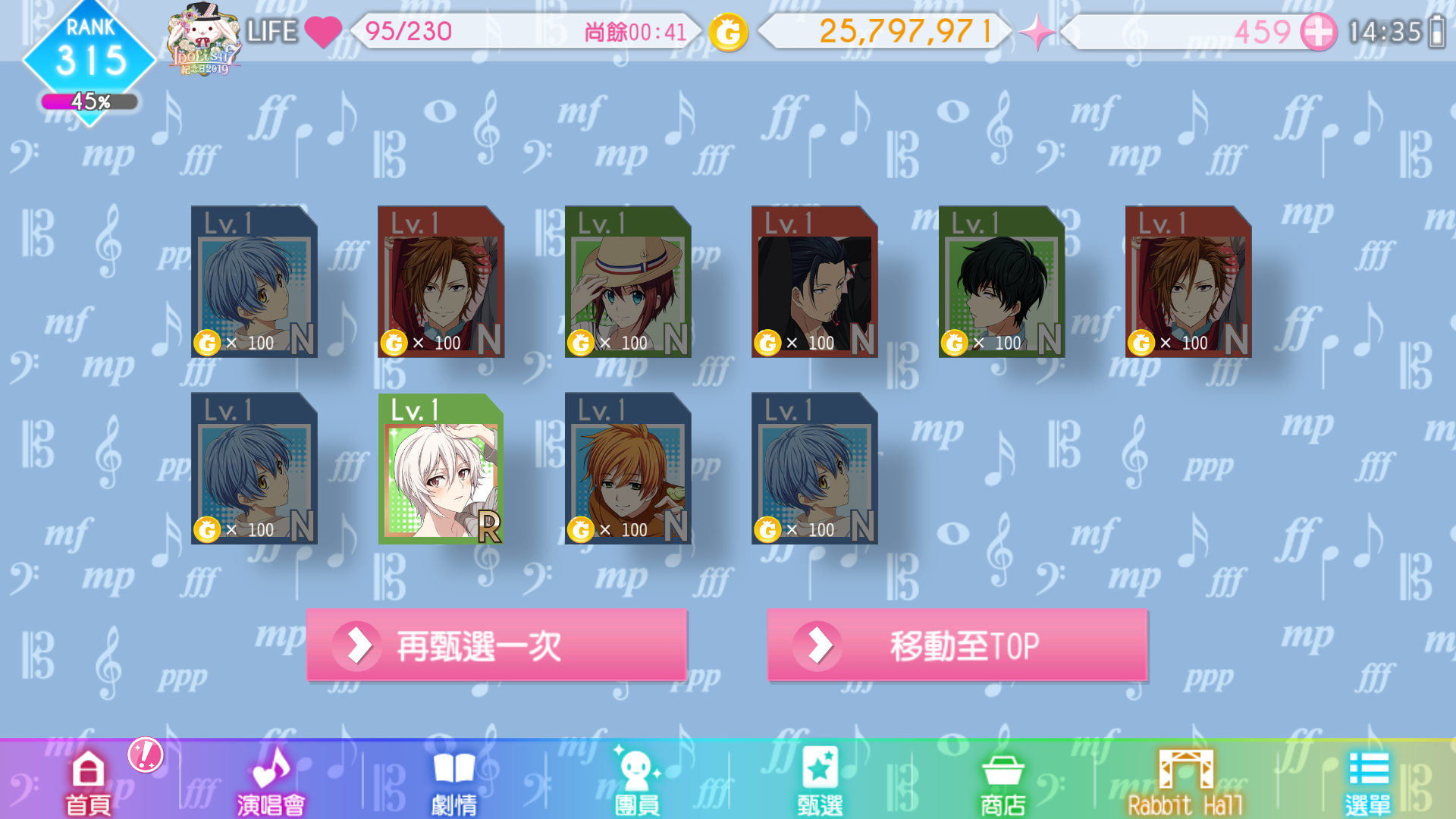Click the 移動至TOP button
Image resolution: width=1456 pixels, height=819 pixels.
pyautogui.click(x=957, y=645)
